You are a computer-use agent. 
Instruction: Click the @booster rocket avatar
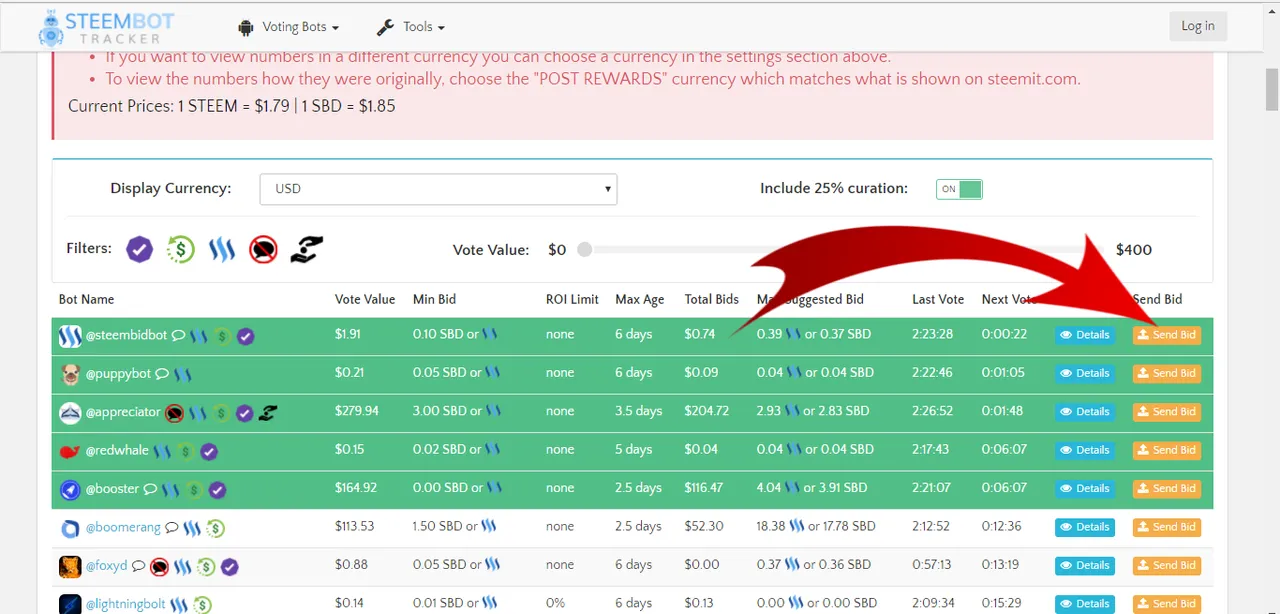pos(70,489)
